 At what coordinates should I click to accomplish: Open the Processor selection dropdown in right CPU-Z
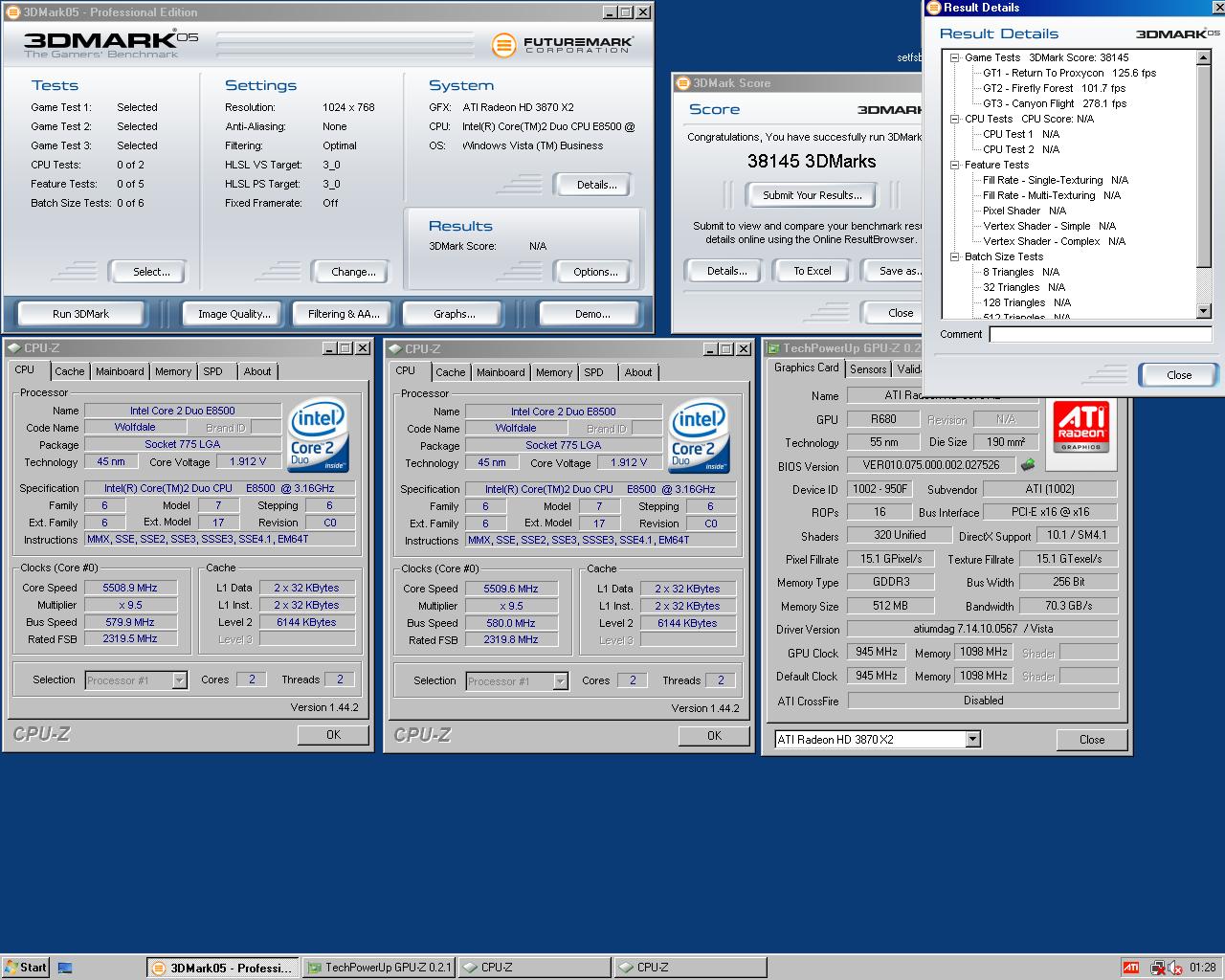pyautogui.click(x=560, y=681)
